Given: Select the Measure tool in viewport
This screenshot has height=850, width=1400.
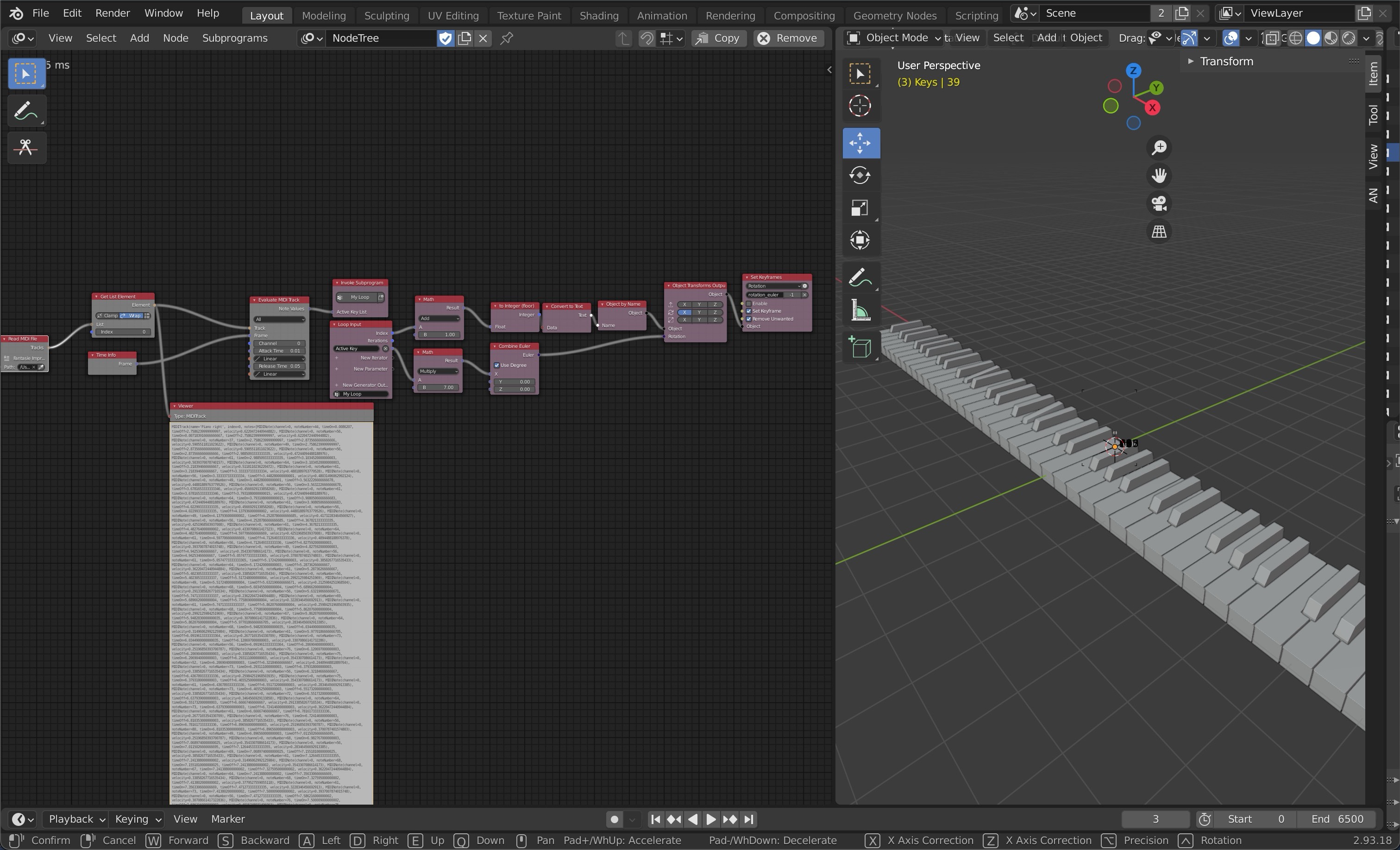Looking at the screenshot, I should pos(860,311).
